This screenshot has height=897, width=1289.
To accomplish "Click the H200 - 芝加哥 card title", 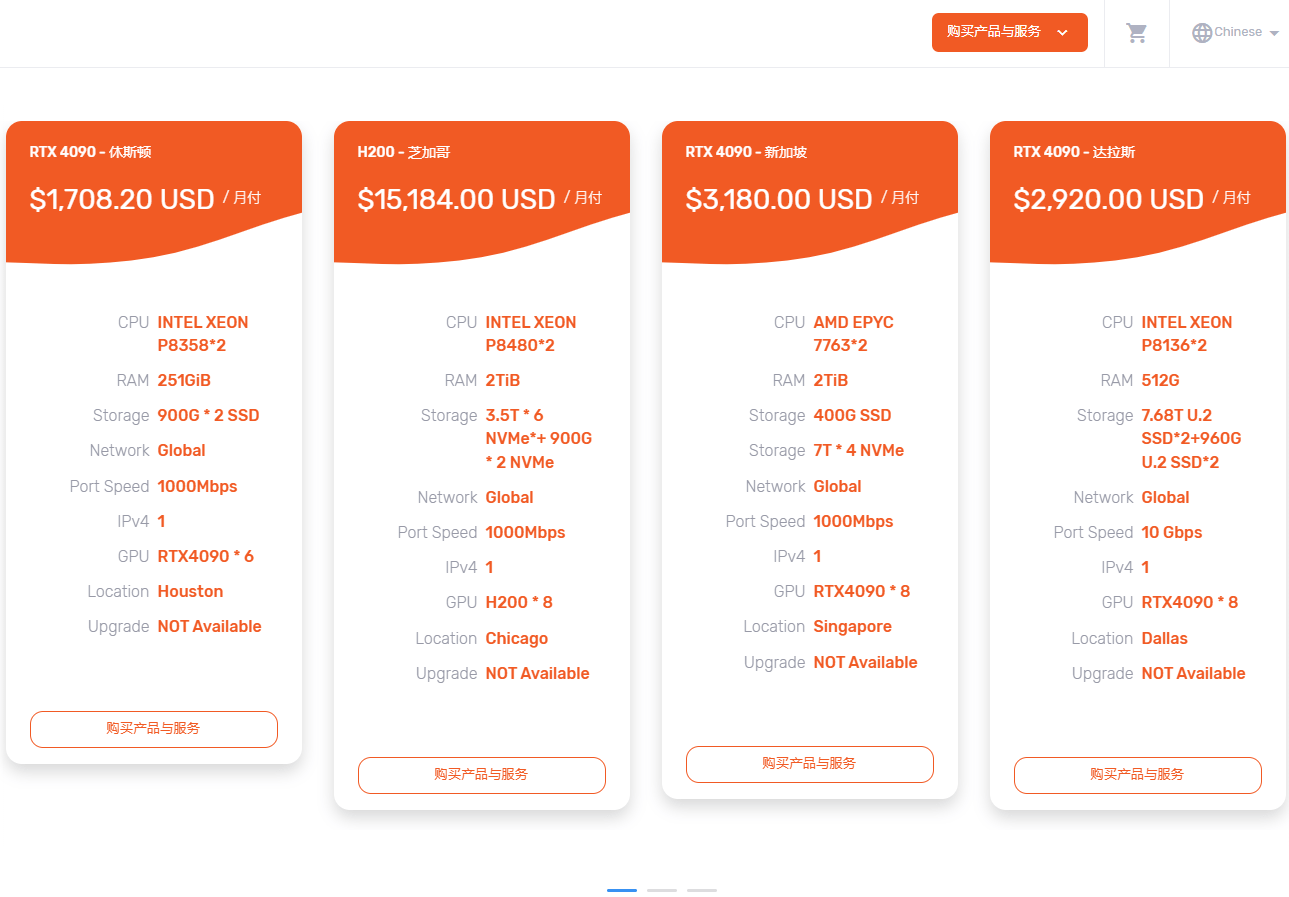I will [404, 152].
